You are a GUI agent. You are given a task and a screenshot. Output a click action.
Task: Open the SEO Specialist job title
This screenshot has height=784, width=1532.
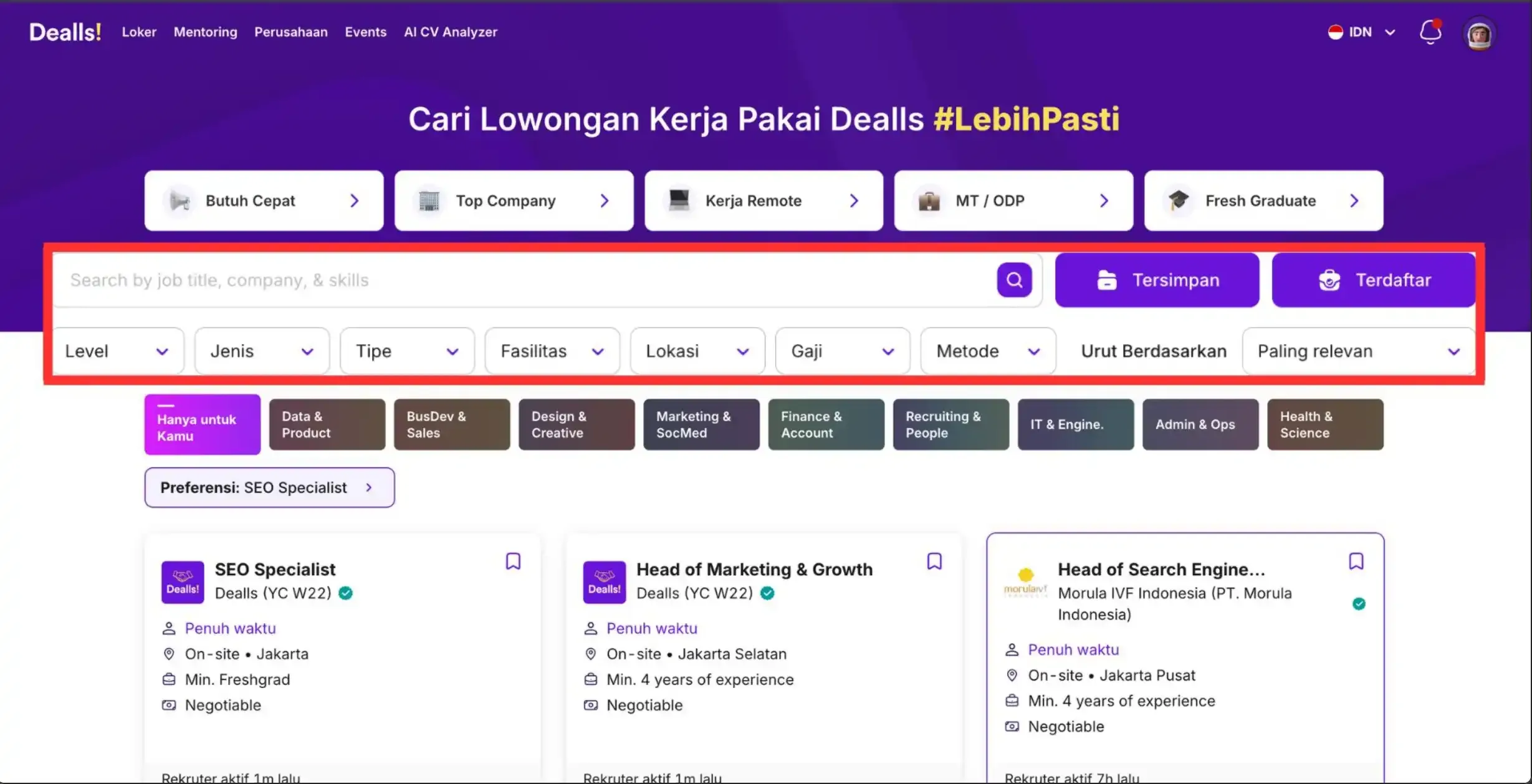click(275, 569)
